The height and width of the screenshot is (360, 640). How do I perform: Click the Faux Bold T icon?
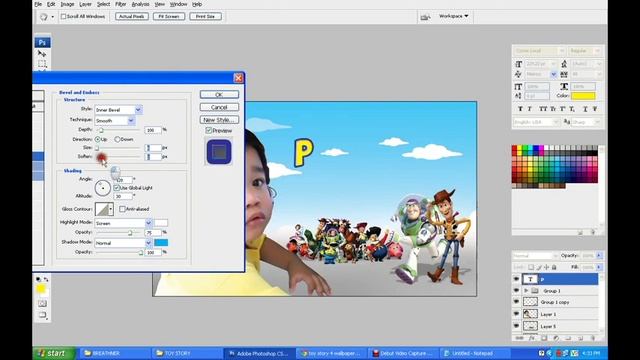pos(520,109)
